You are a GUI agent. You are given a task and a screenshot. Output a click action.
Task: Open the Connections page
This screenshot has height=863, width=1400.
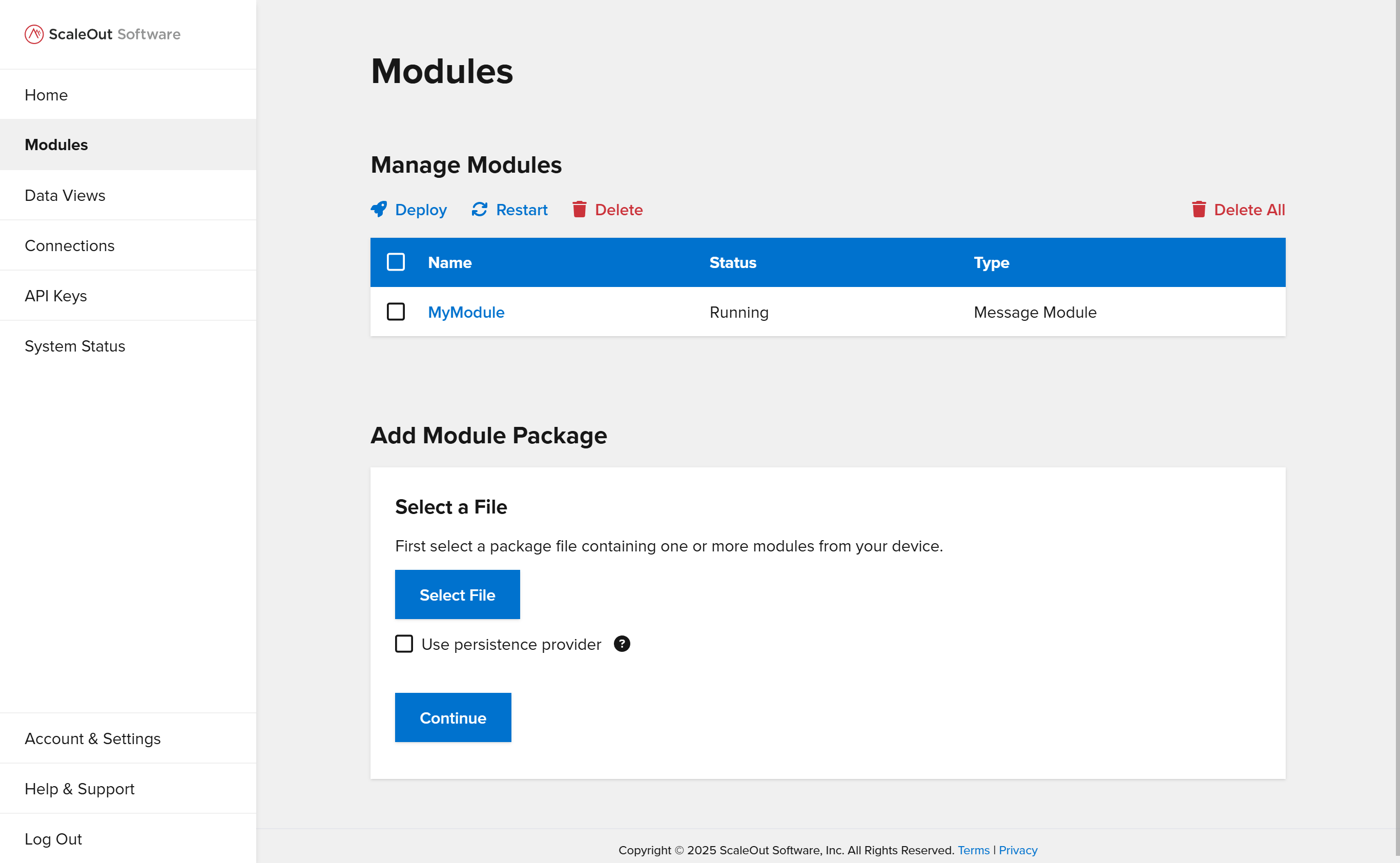coord(128,245)
